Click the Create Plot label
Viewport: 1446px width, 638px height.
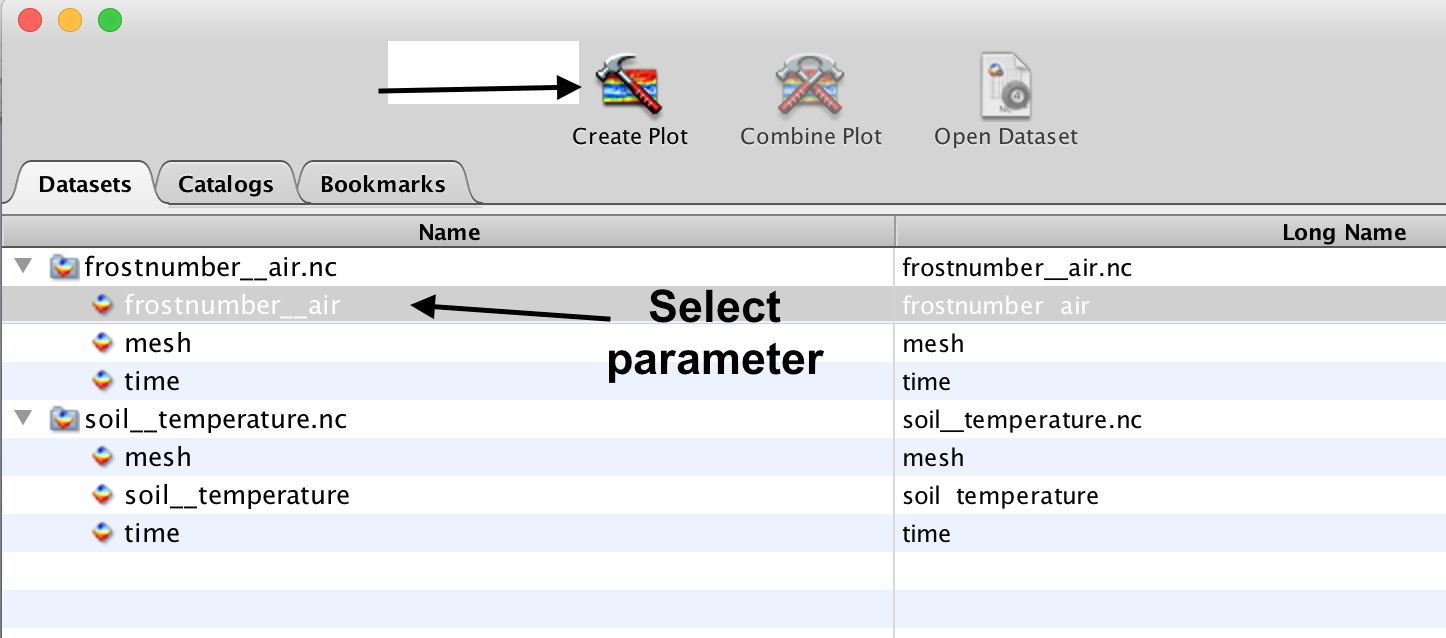click(630, 136)
